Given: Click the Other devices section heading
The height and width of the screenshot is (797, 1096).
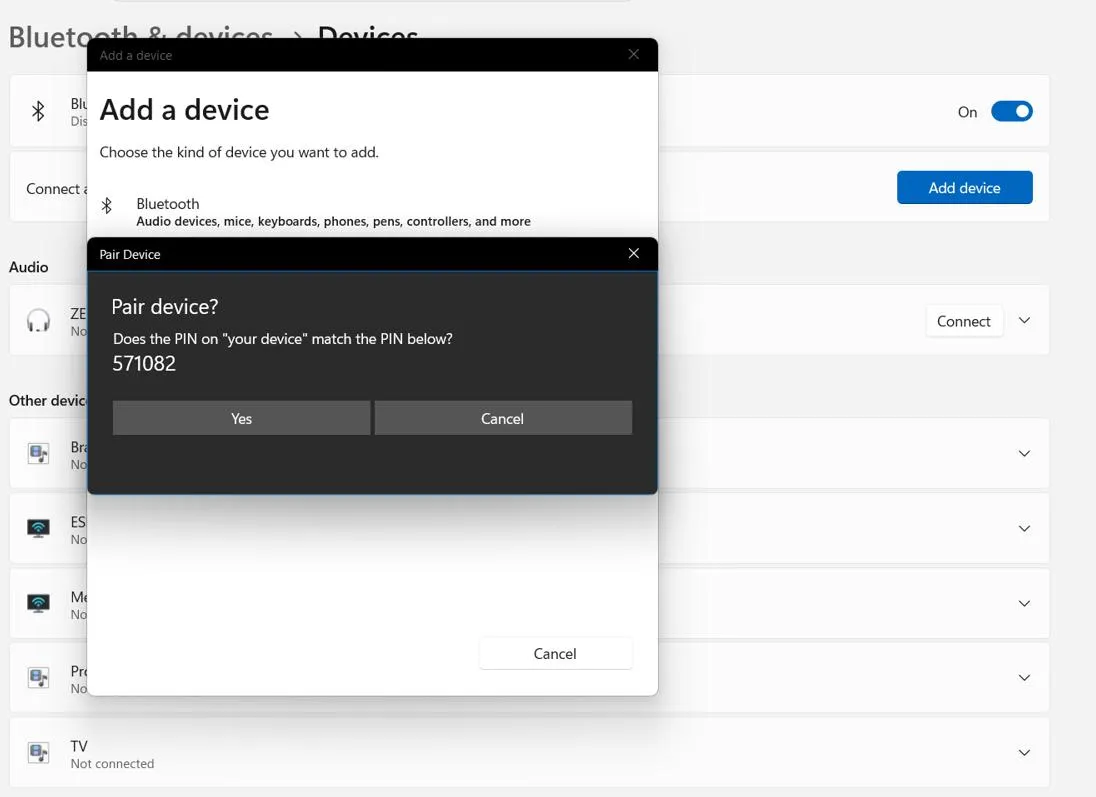Looking at the screenshot, I should tap(48, 400).
